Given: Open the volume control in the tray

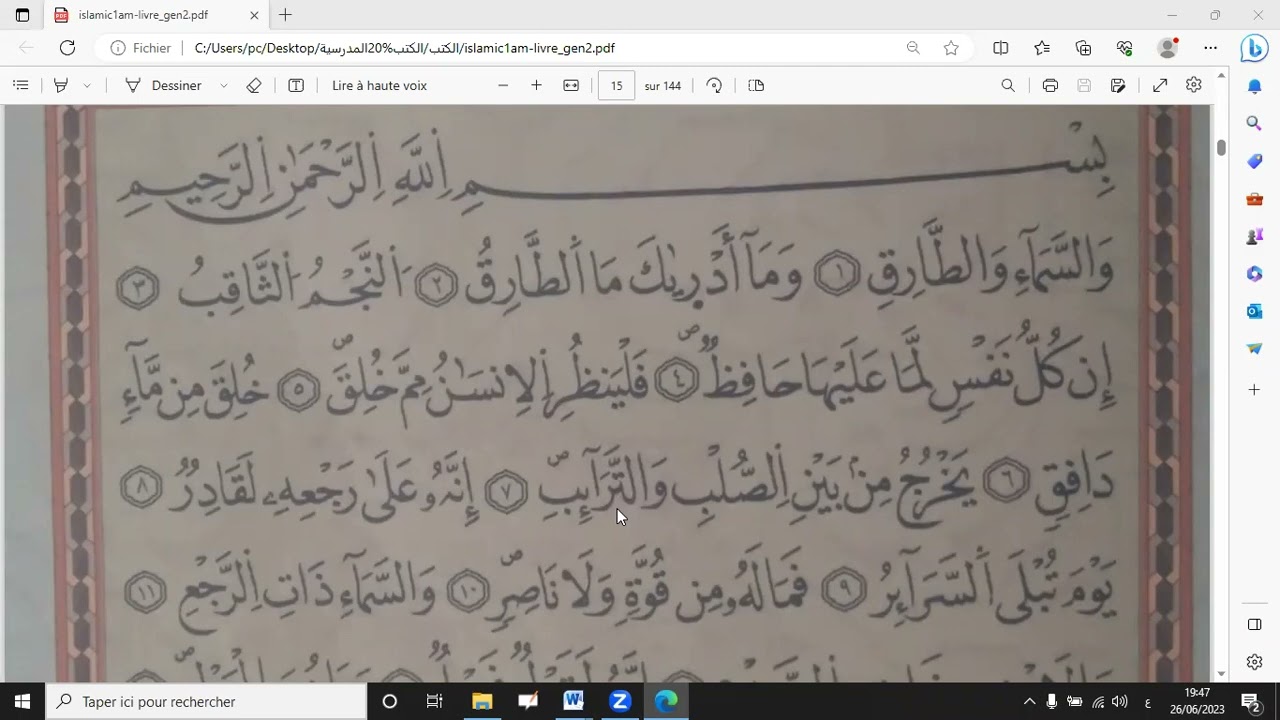Looking at the screenshot, I should pyautogui.click(x=1120, y=702).
